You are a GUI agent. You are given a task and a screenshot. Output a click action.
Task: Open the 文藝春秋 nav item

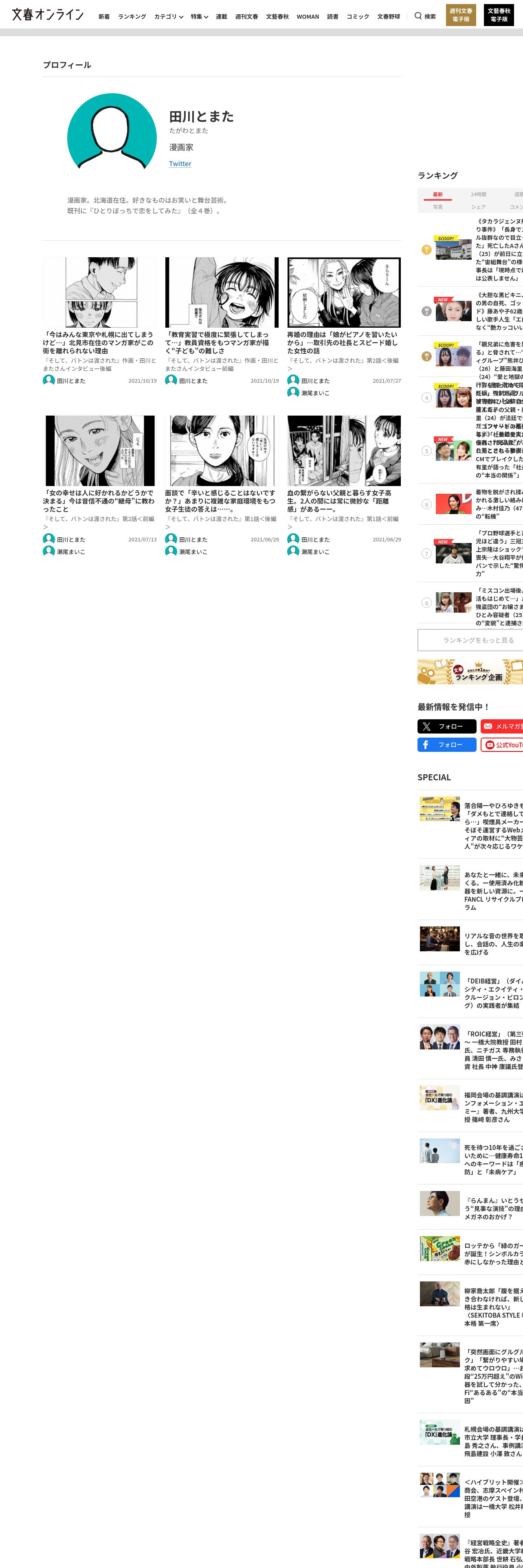(277, 16)
